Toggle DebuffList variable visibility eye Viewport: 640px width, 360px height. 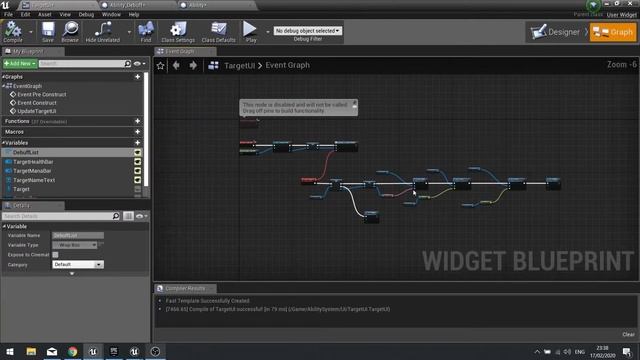tap(138, 152)
